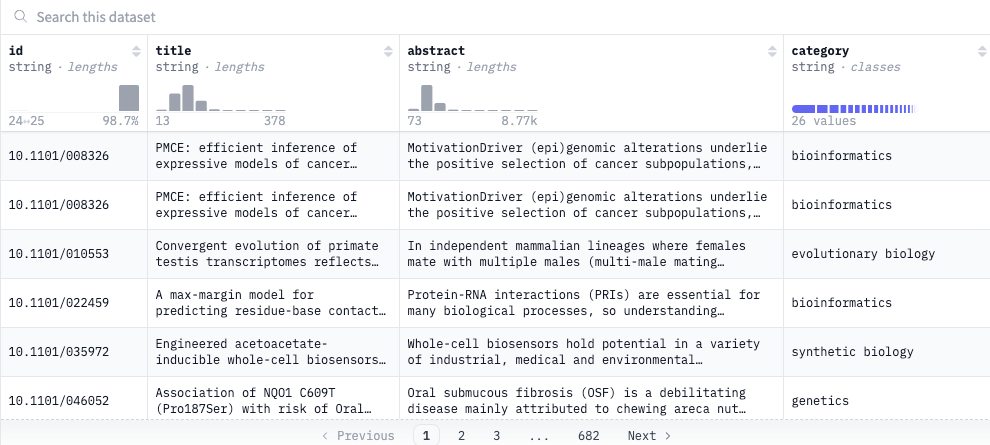Sort by the id column arrows

click(x=136, y=52)
